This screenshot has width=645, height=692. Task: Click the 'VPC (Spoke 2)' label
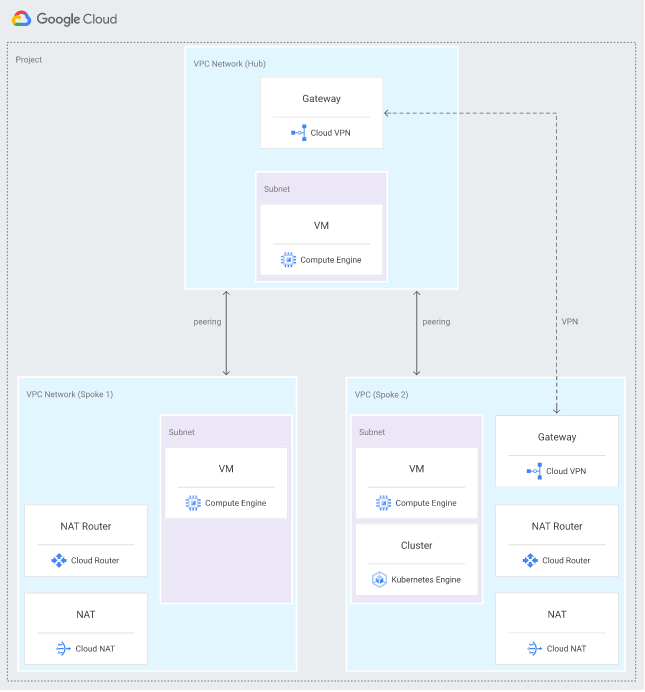(x=382, y=395)
